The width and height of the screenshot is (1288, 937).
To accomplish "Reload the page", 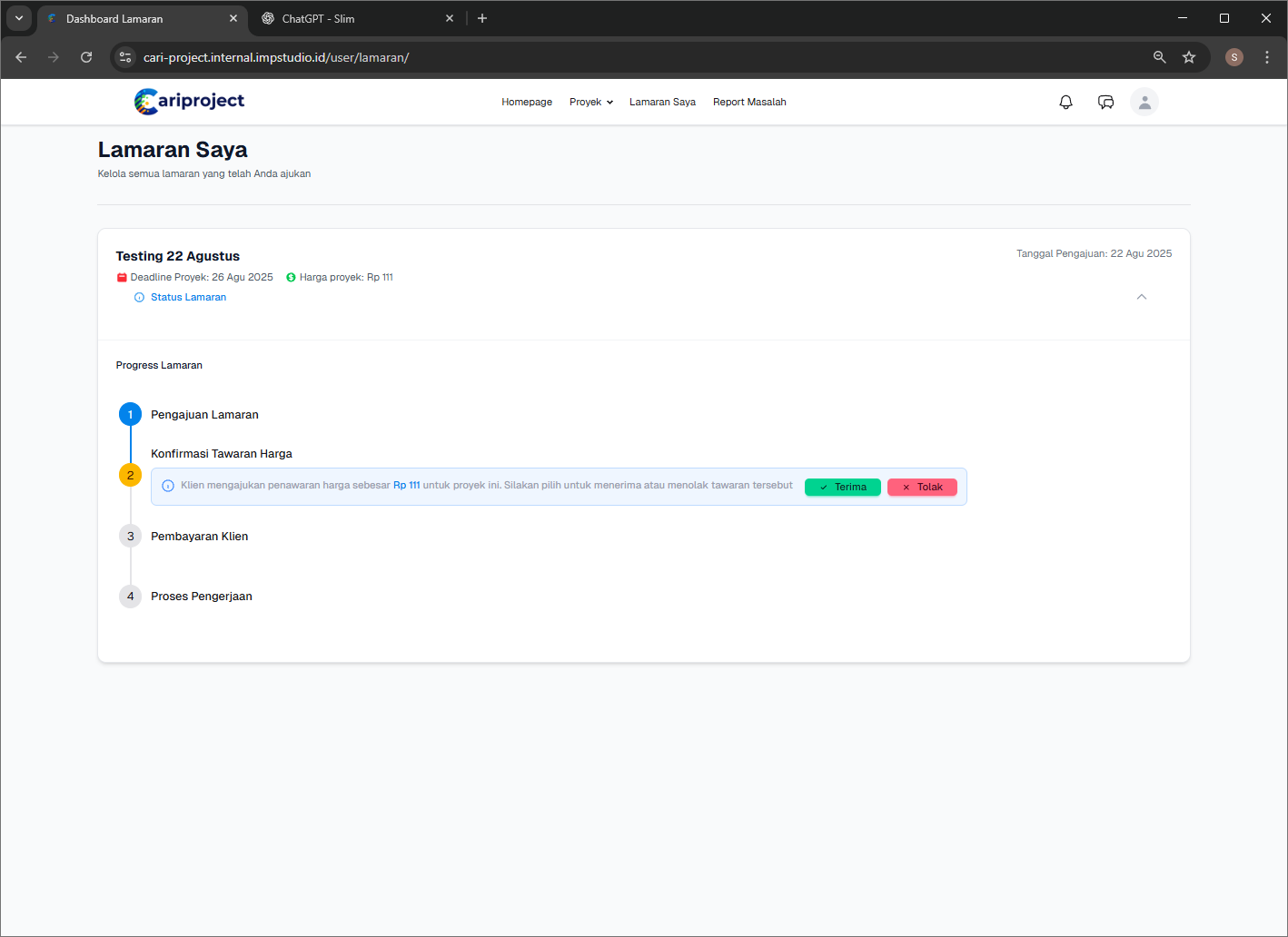I will (x=86, y=57).
